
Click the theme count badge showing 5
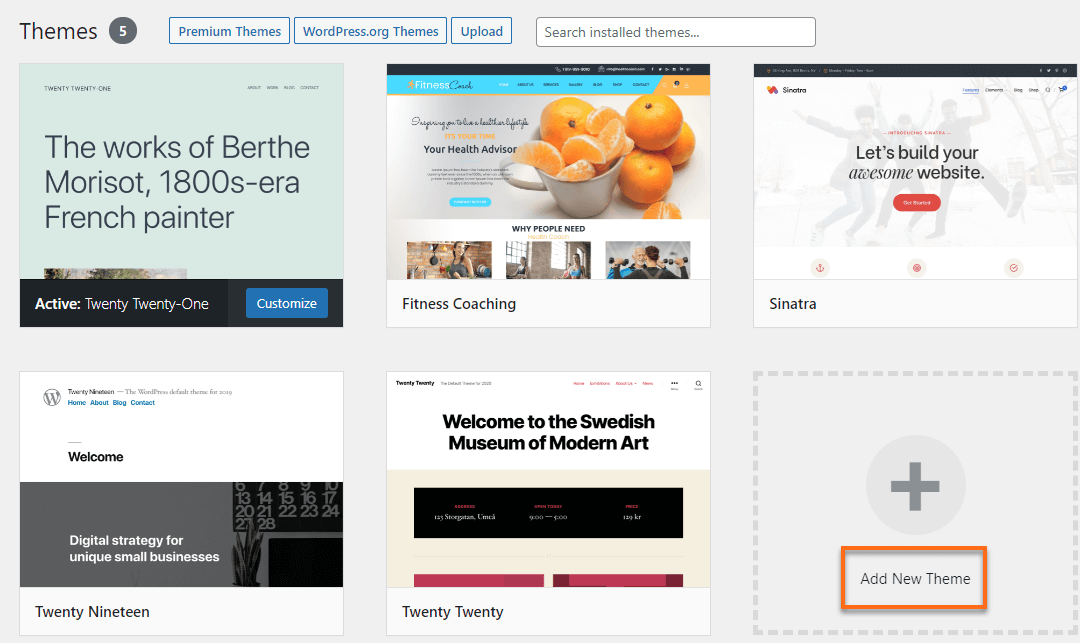[x=123, y=31]
